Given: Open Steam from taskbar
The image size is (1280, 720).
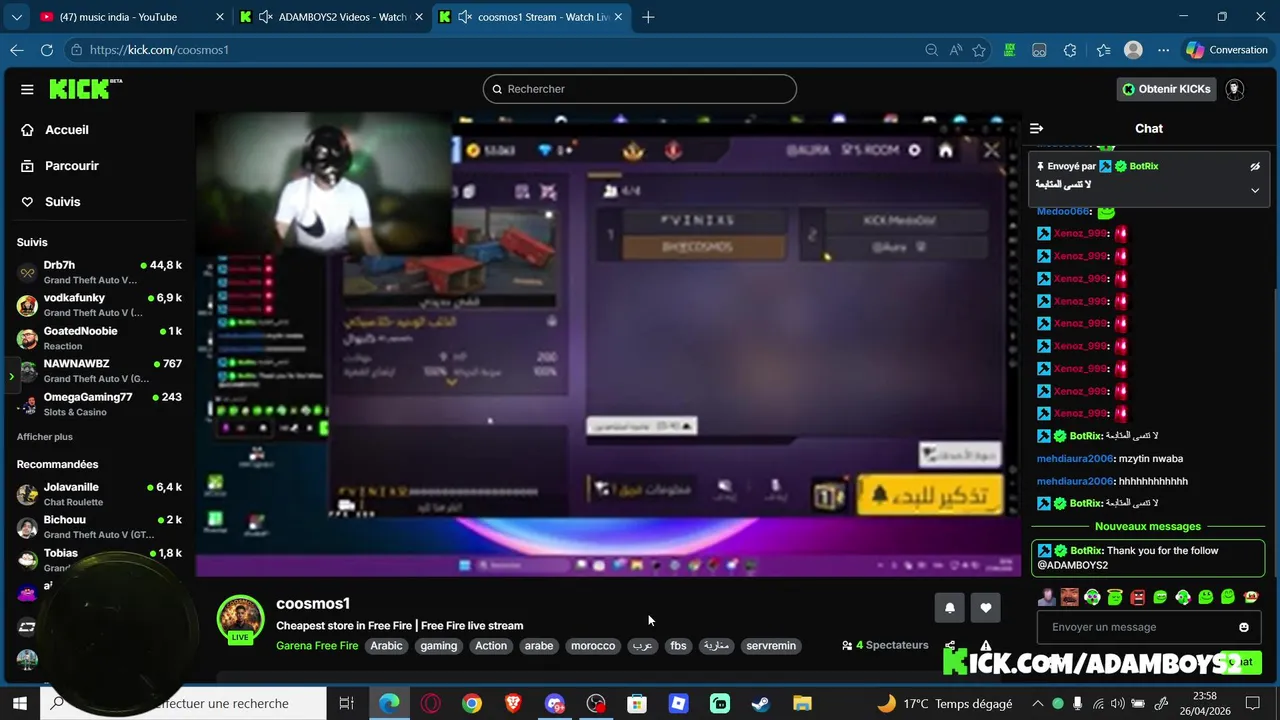Looking at the screenshot, I should click(761, 703).
